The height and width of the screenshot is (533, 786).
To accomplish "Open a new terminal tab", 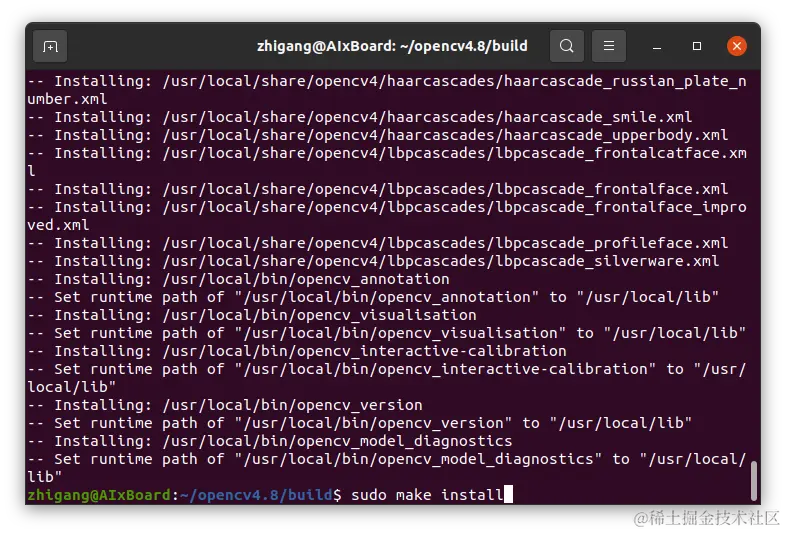I will [50, 46].
